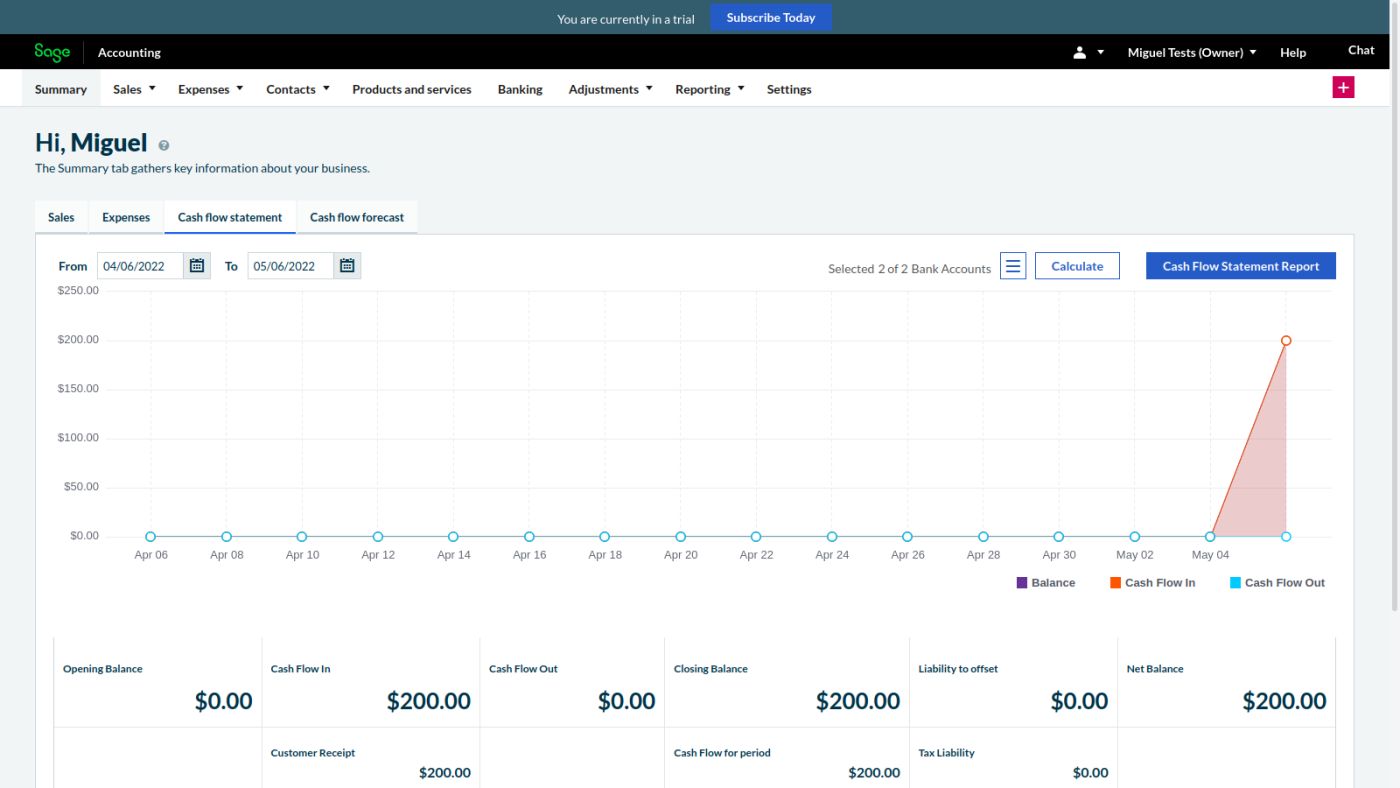Image resolution: width=1400 pixels, height=788 pixels.
Task: Click the Sage logo in header
Action: (52, 52)
